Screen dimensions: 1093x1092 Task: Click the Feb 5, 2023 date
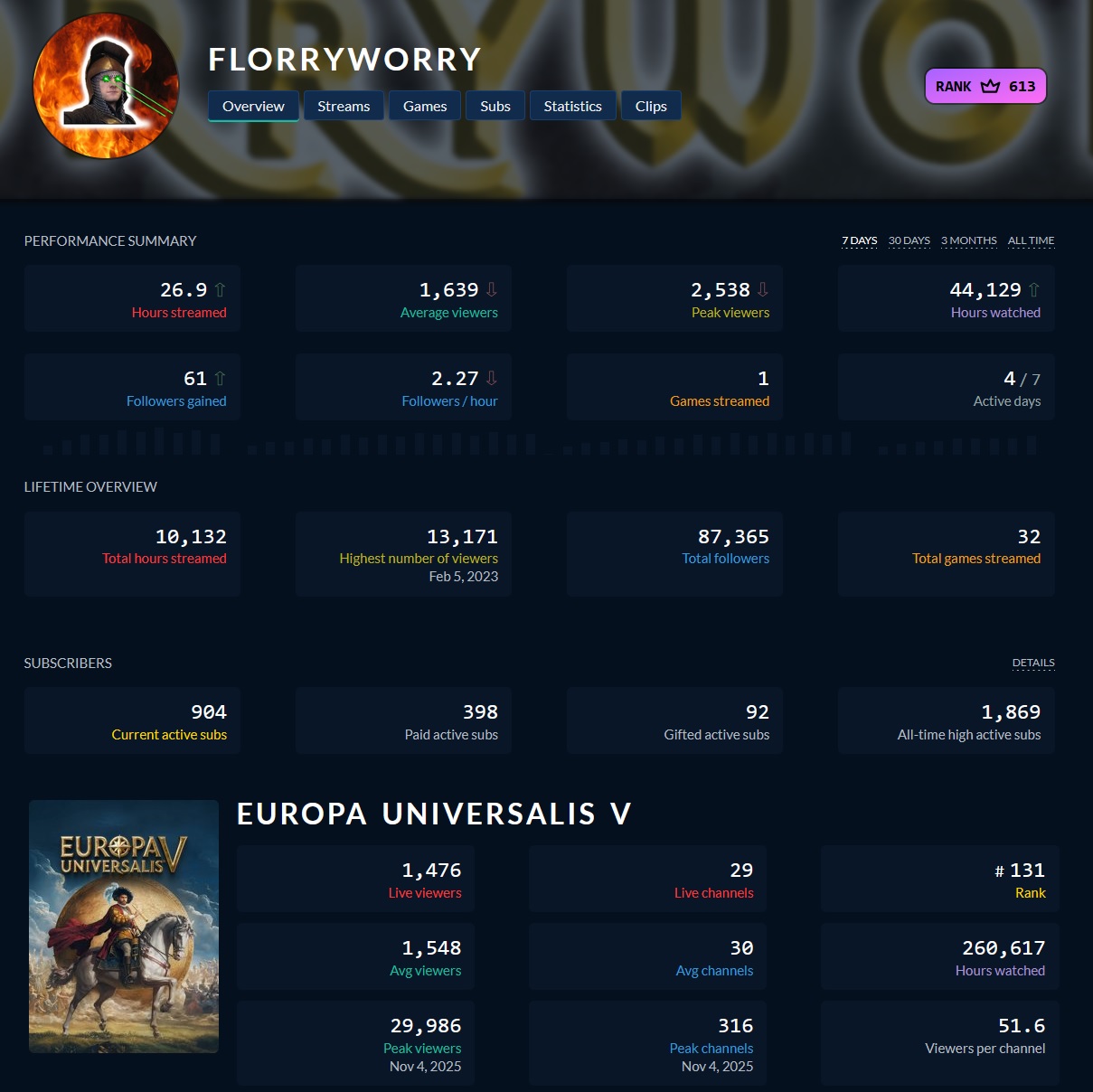(x=464, y=577)
